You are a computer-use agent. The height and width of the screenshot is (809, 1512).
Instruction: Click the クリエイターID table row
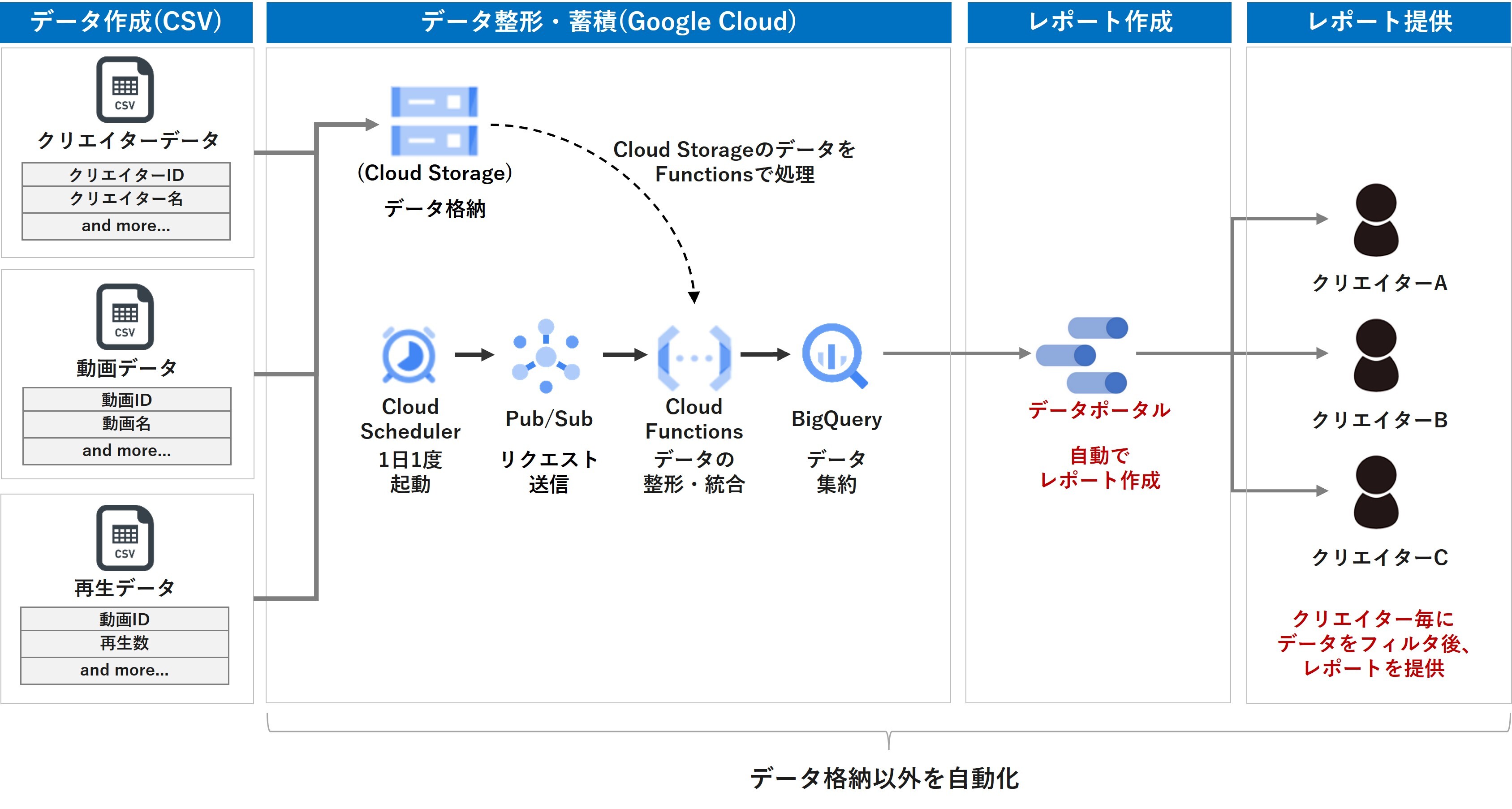126,174
